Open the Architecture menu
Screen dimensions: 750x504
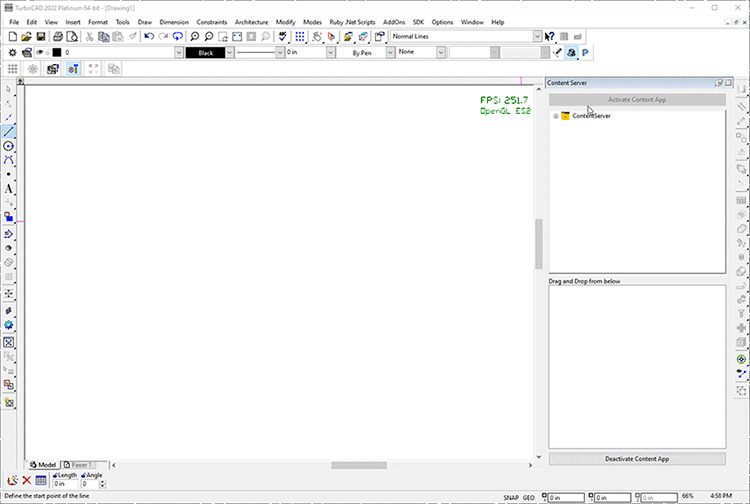(251, 22)
